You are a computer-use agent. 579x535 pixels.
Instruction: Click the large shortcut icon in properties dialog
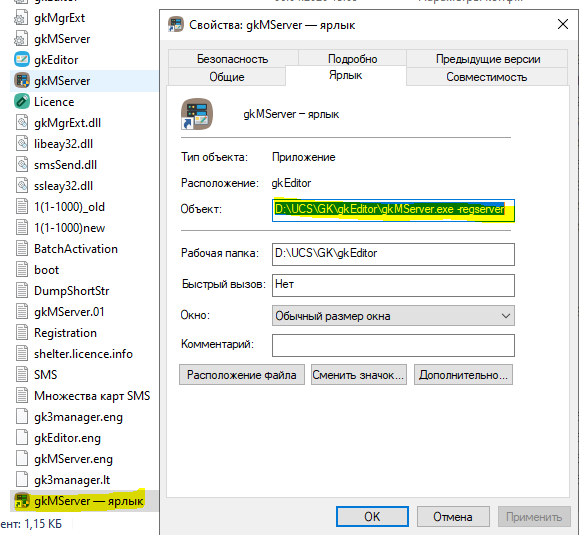(x=197, y=114)
